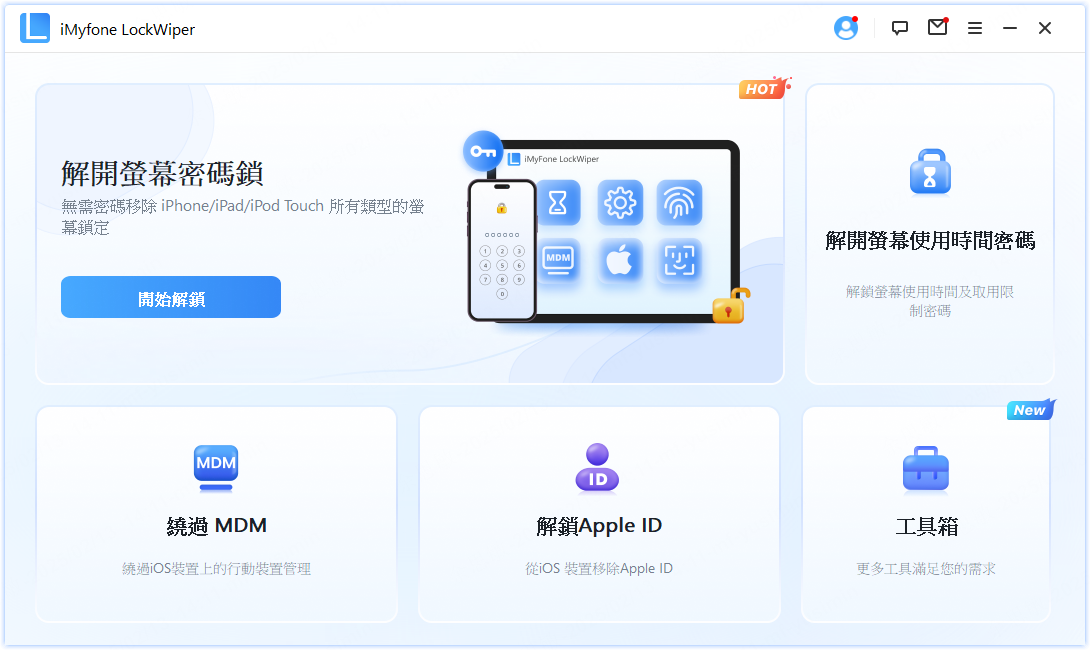Click the key icon on illustration
The image size is (1090, 650).
[x=483, y=151]
